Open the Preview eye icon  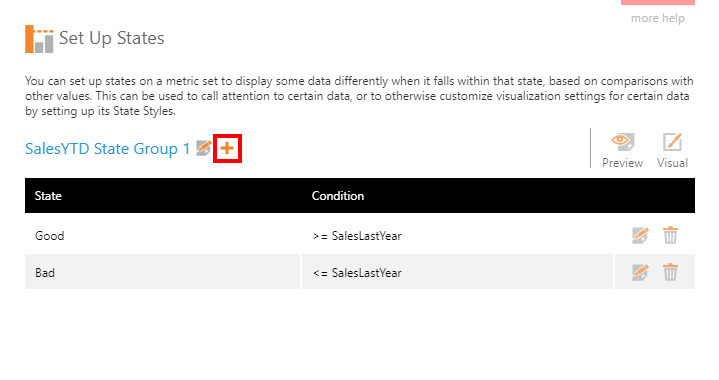(x=622, y=142)
